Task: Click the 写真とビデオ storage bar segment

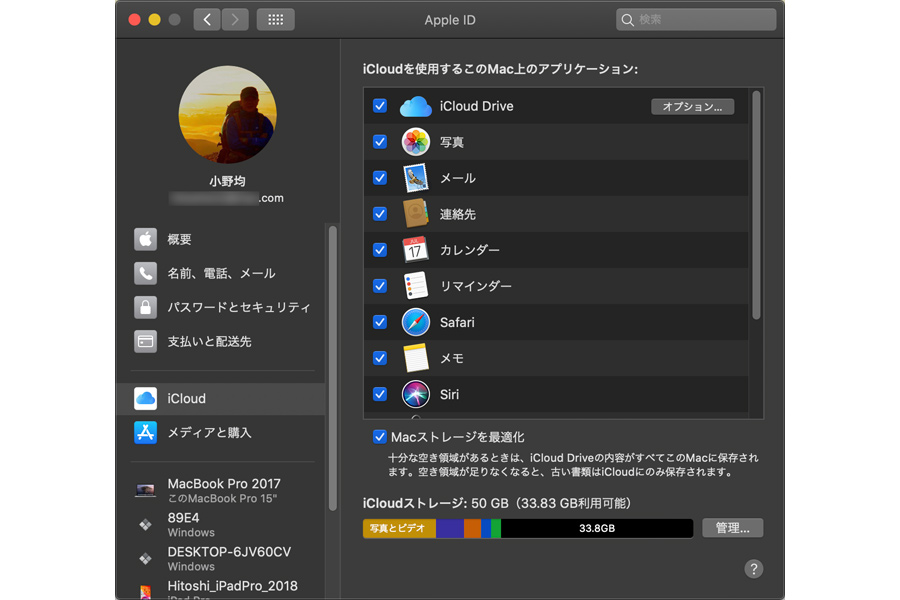Action: point(399,528)
